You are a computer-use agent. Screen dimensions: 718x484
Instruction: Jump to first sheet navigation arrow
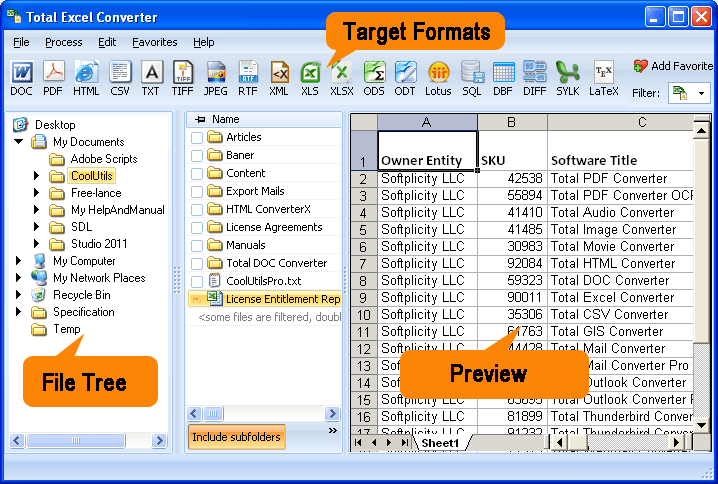(x=358, y=443)
